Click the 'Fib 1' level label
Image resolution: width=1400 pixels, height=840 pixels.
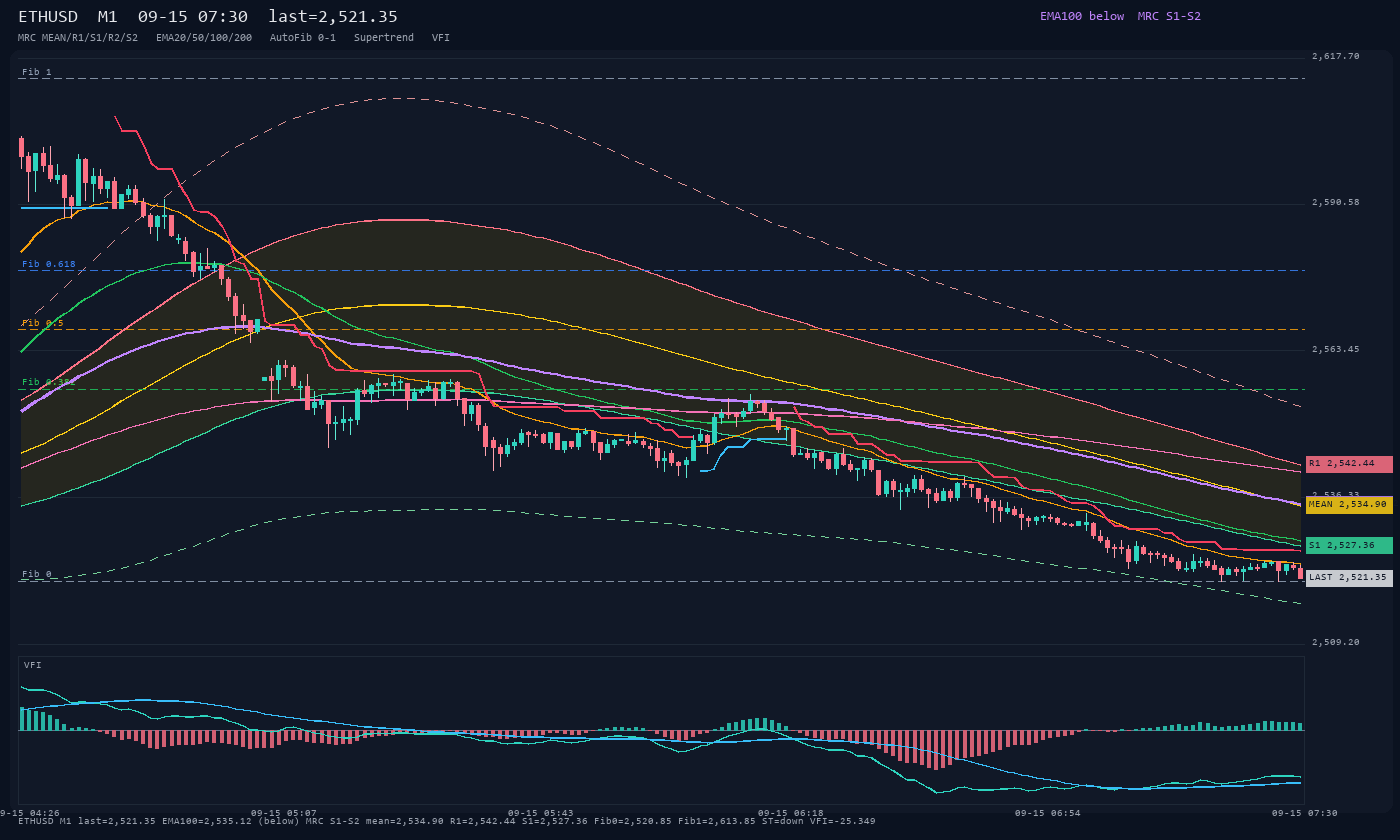click(37, 72)
